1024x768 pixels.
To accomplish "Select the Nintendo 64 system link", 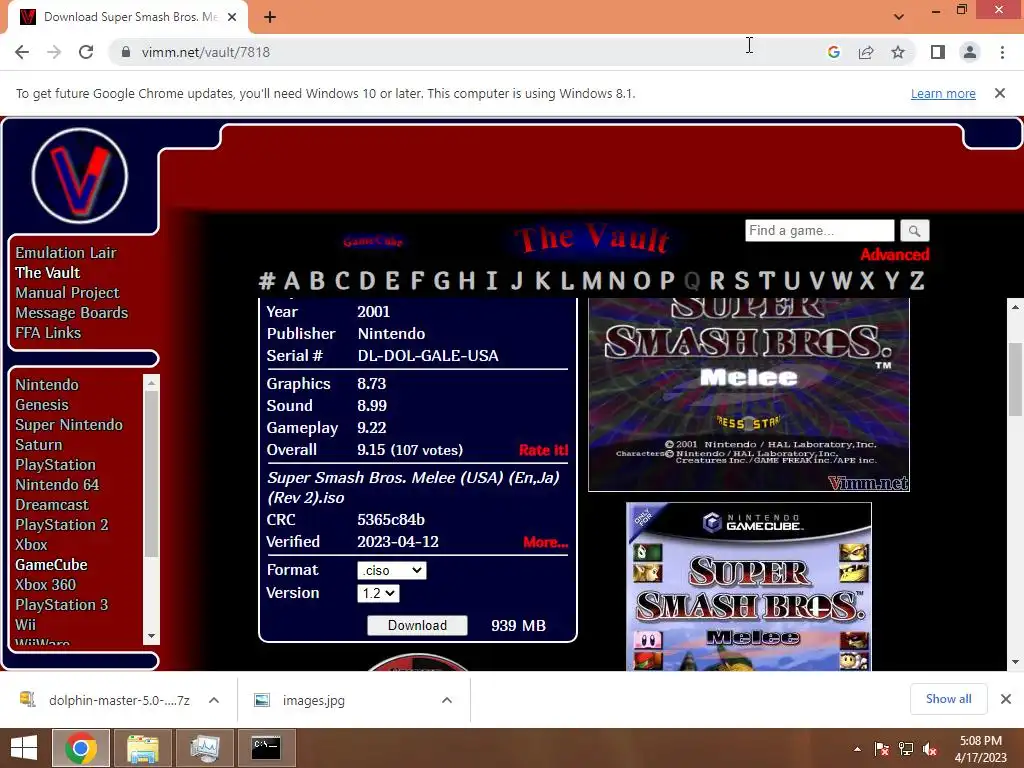I will point(57,485).
